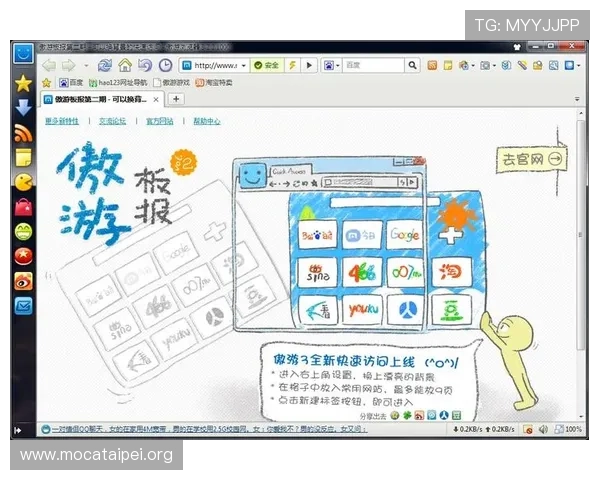Open the yellow sticky notes sidebar icon

click(23, 157)
